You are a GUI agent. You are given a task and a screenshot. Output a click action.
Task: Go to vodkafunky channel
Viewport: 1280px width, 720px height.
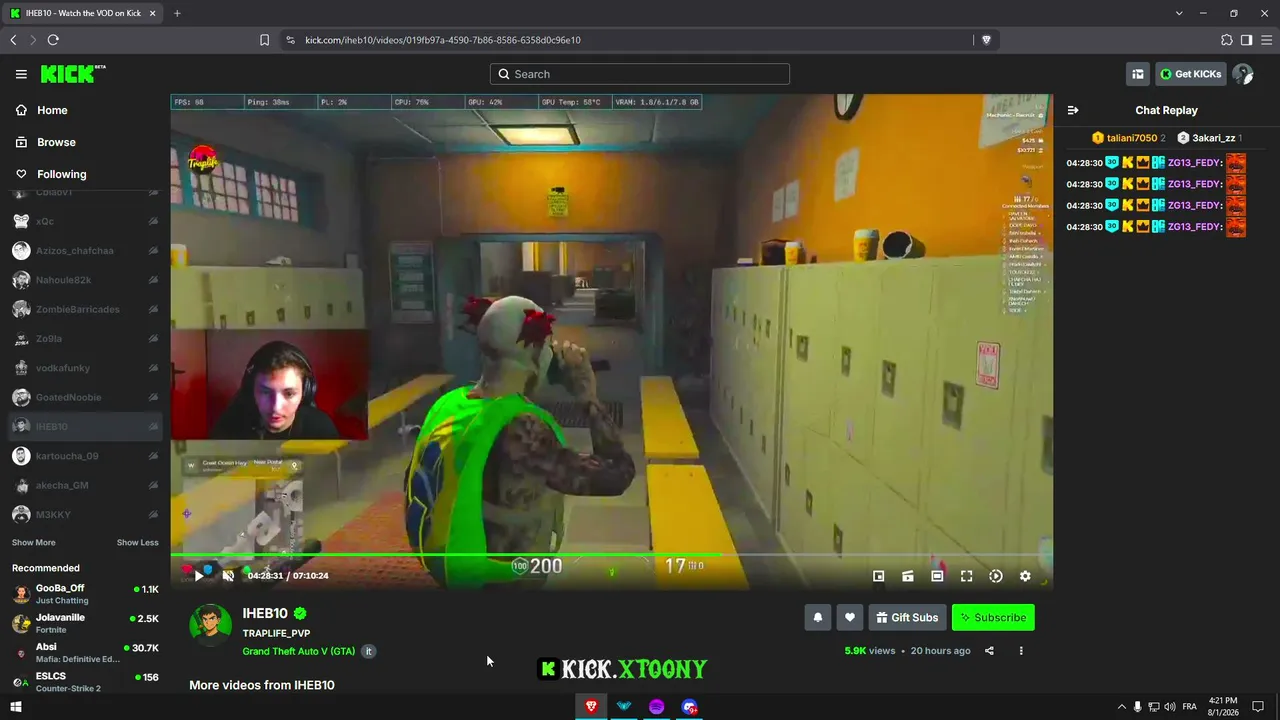pos(85,368)
